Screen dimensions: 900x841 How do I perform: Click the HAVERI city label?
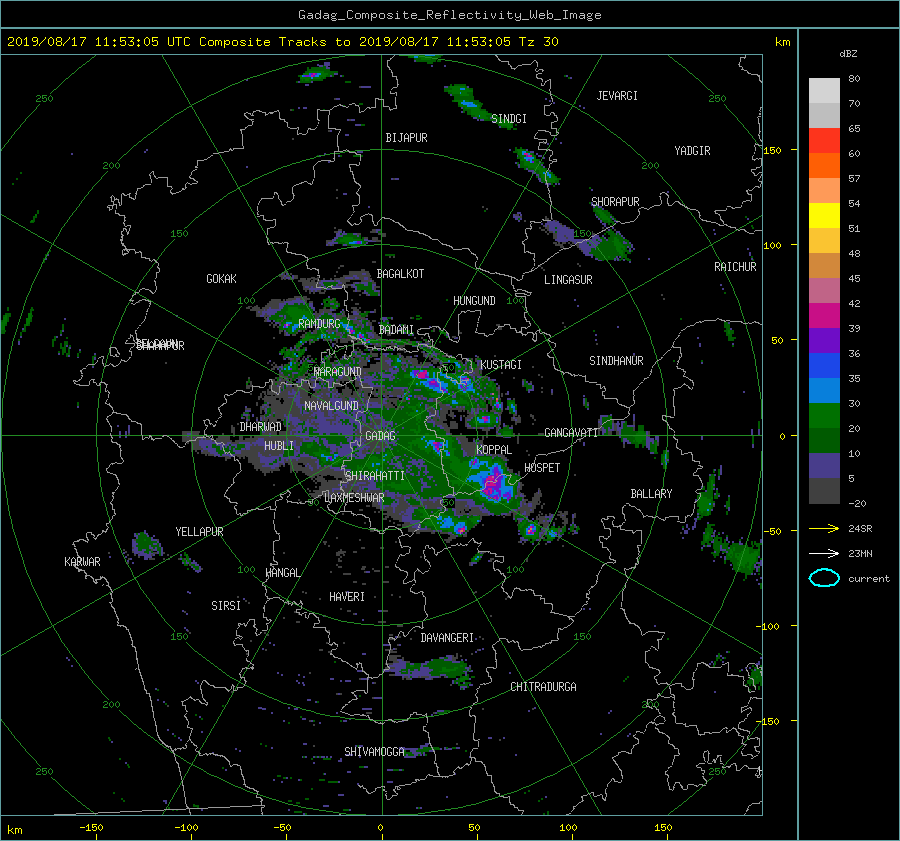347,597
